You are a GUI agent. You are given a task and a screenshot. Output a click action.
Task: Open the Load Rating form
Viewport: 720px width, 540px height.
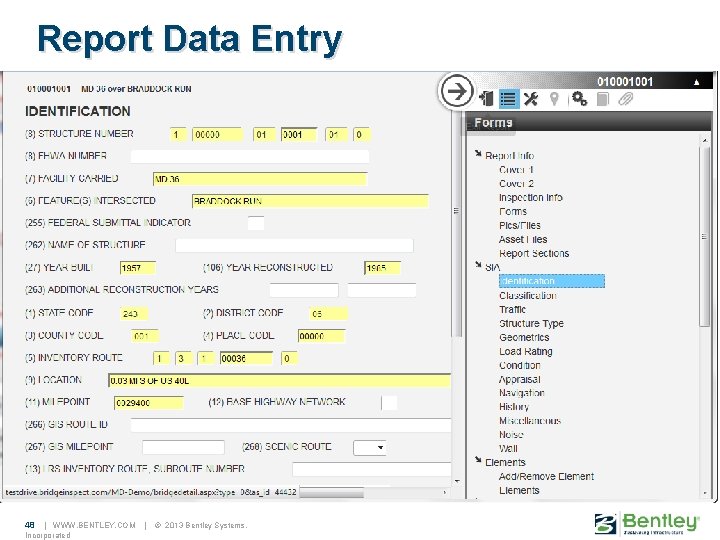(525, 351)
